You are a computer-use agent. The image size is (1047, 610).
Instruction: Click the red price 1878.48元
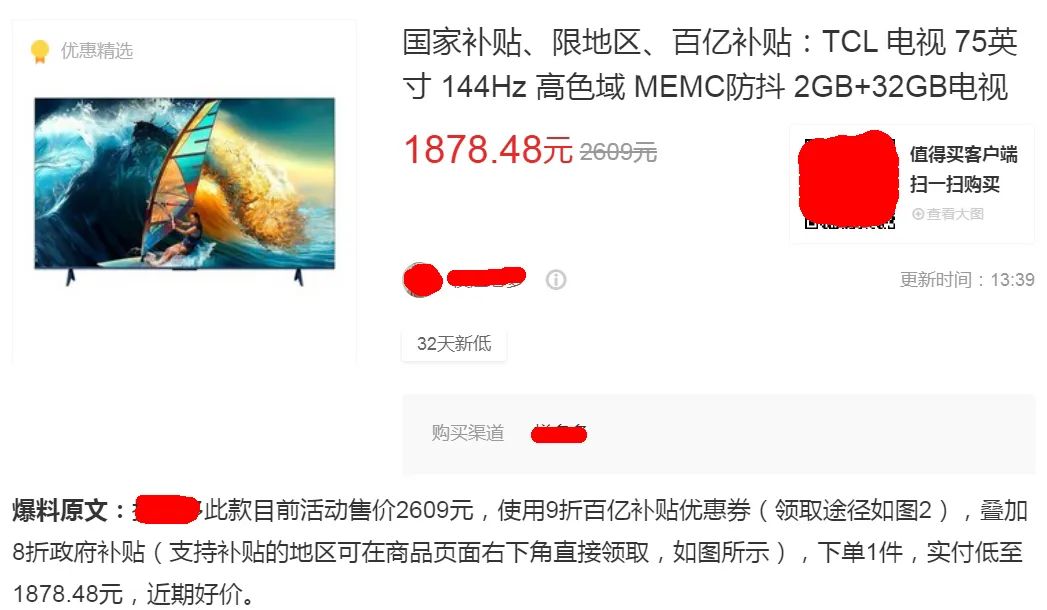coord(488,149)
